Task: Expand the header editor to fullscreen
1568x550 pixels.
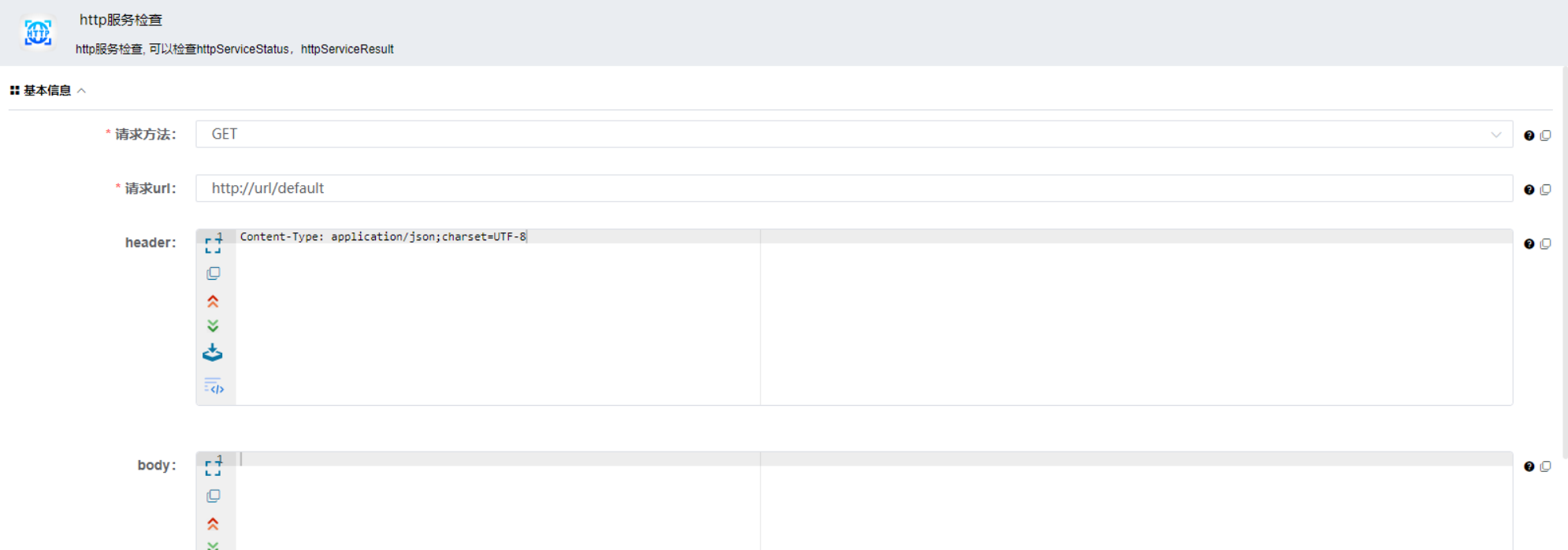Action: pyautogui.click(x=213, y=244)
